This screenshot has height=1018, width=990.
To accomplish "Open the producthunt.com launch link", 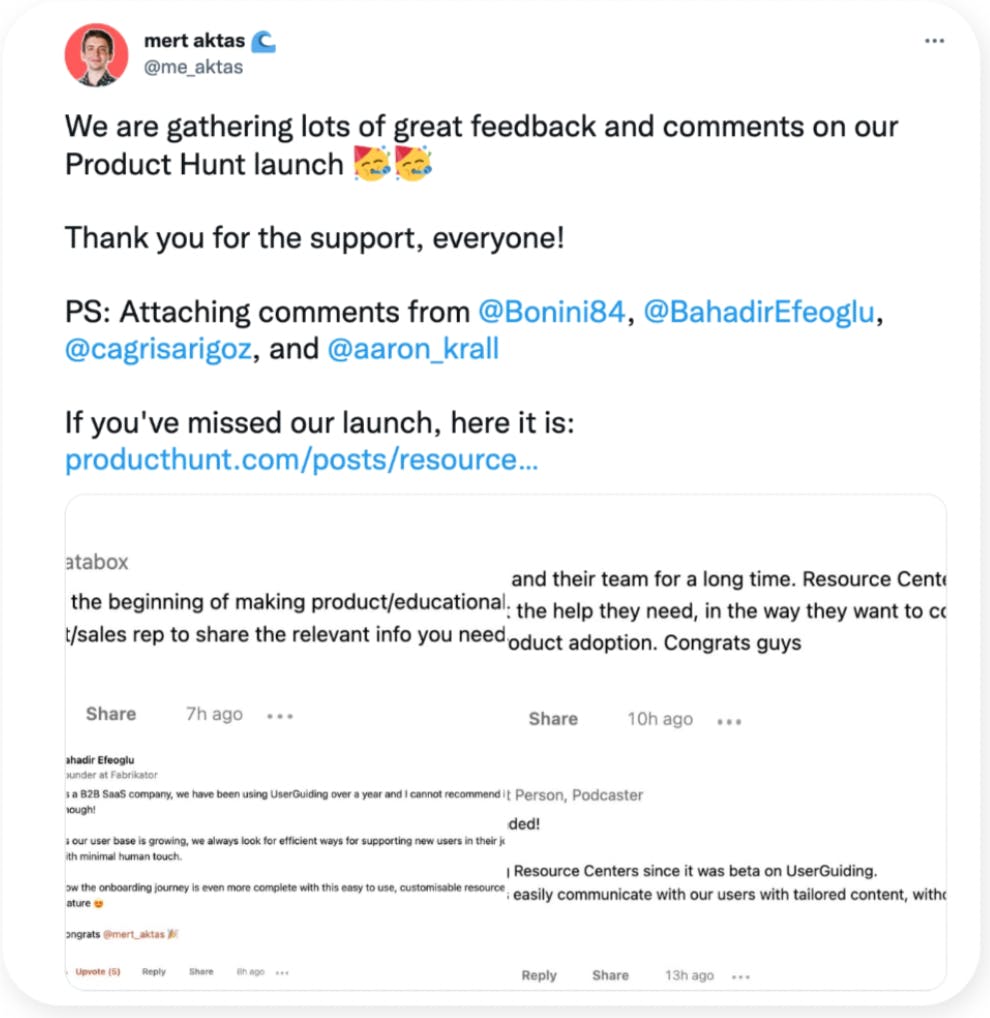I will 301,461.
